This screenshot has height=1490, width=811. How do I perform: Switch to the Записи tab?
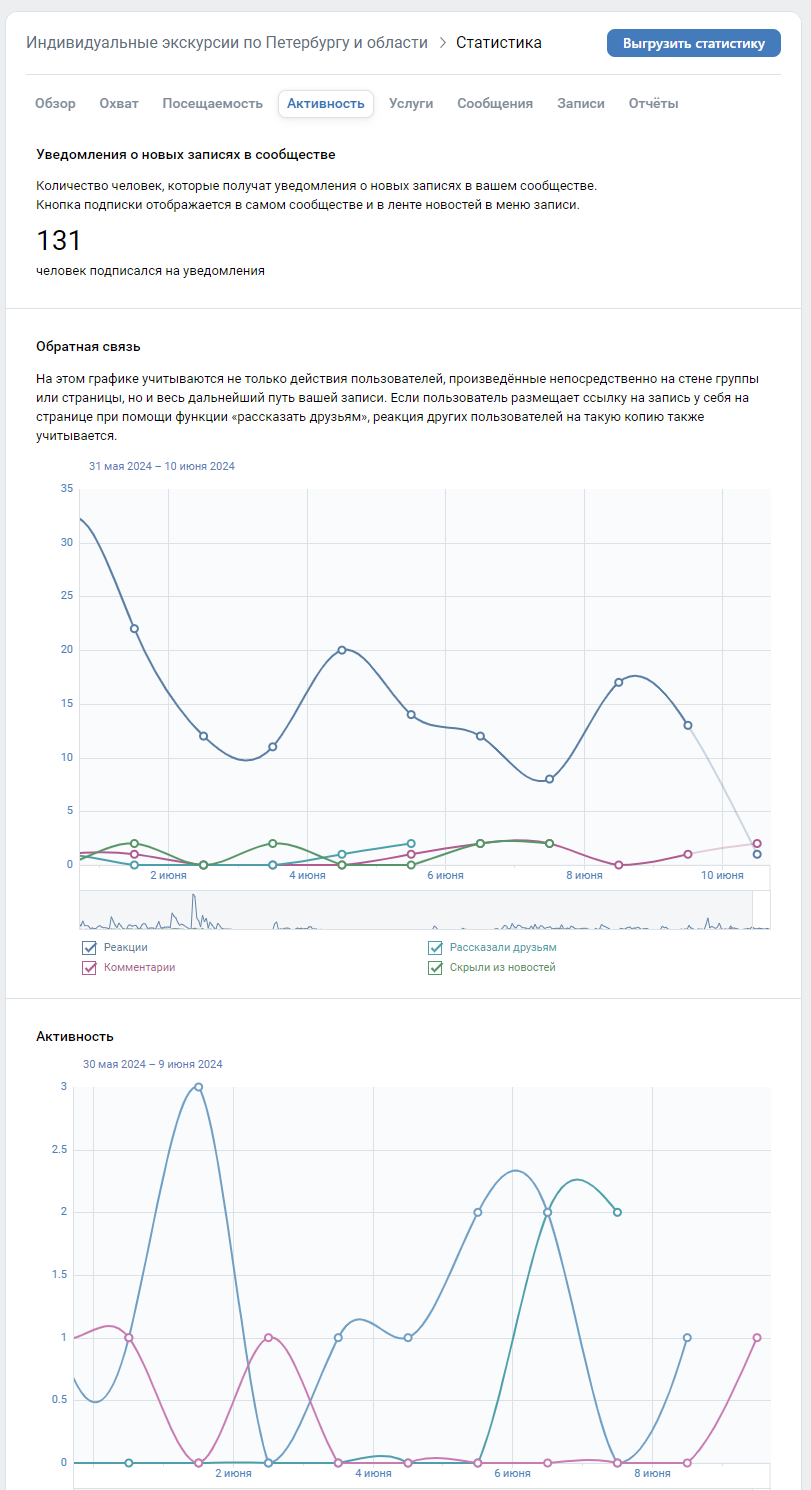point(581,104)
